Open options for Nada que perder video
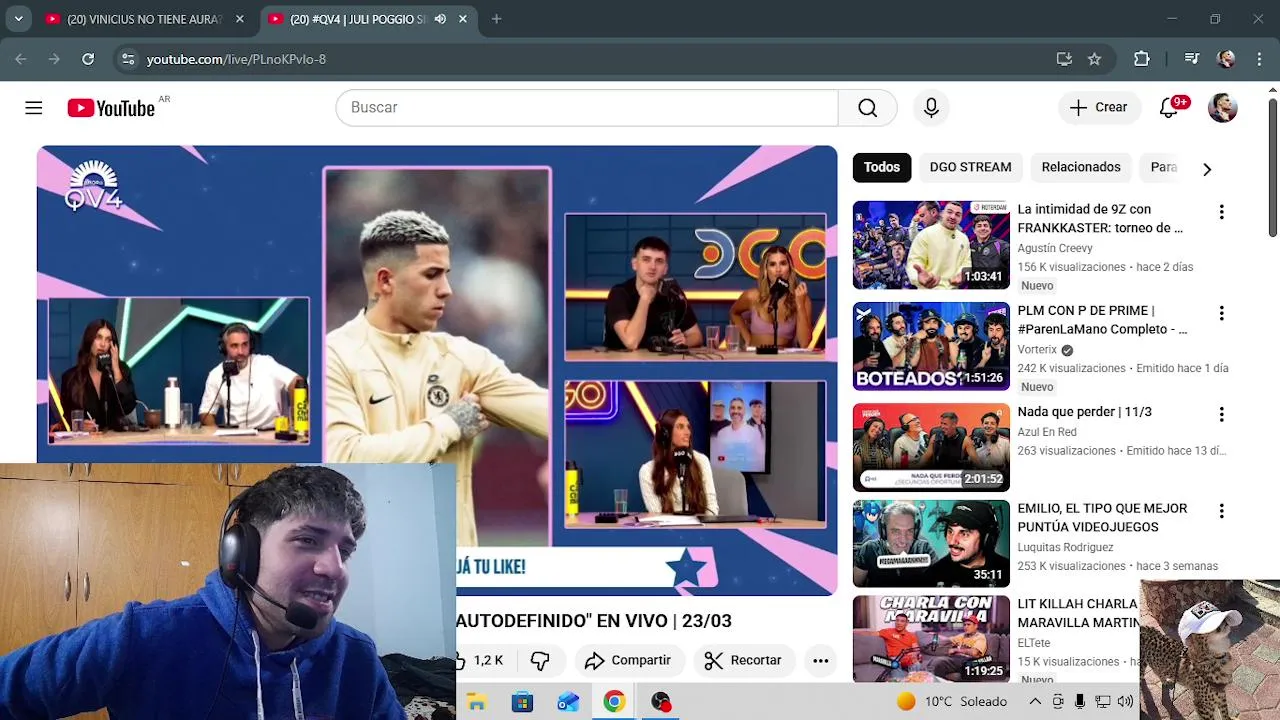Viewport: 1280px width, 720px height. 1221,414
